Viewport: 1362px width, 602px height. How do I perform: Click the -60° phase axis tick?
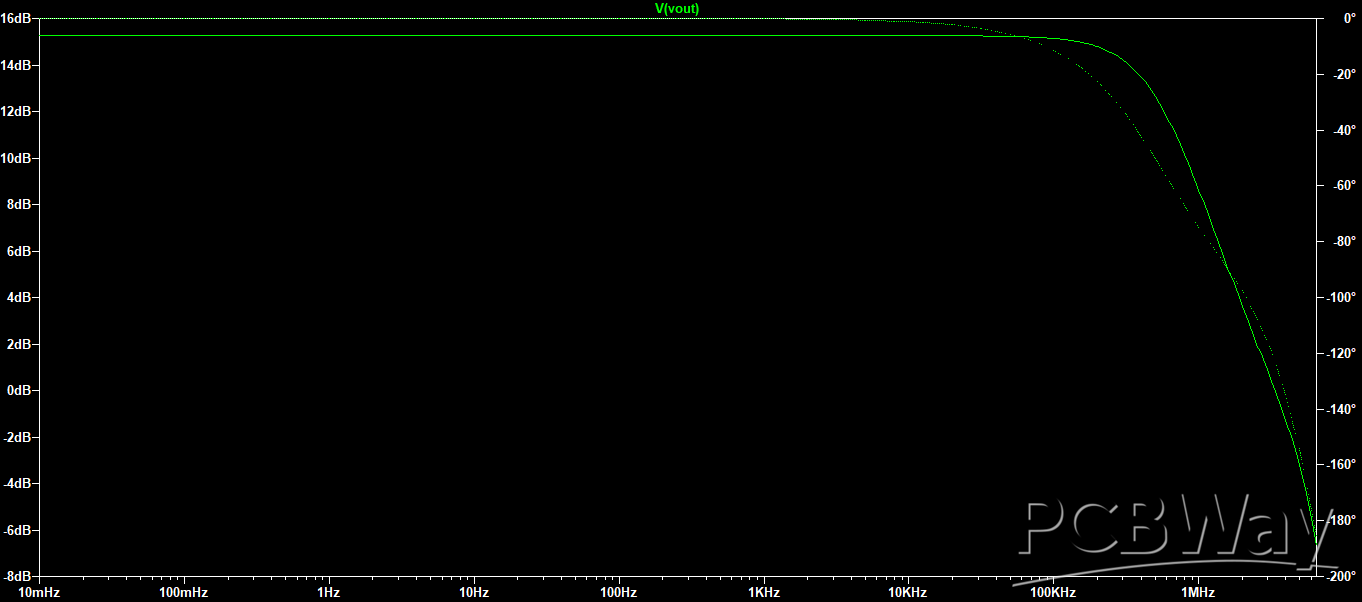[1342, 185]
